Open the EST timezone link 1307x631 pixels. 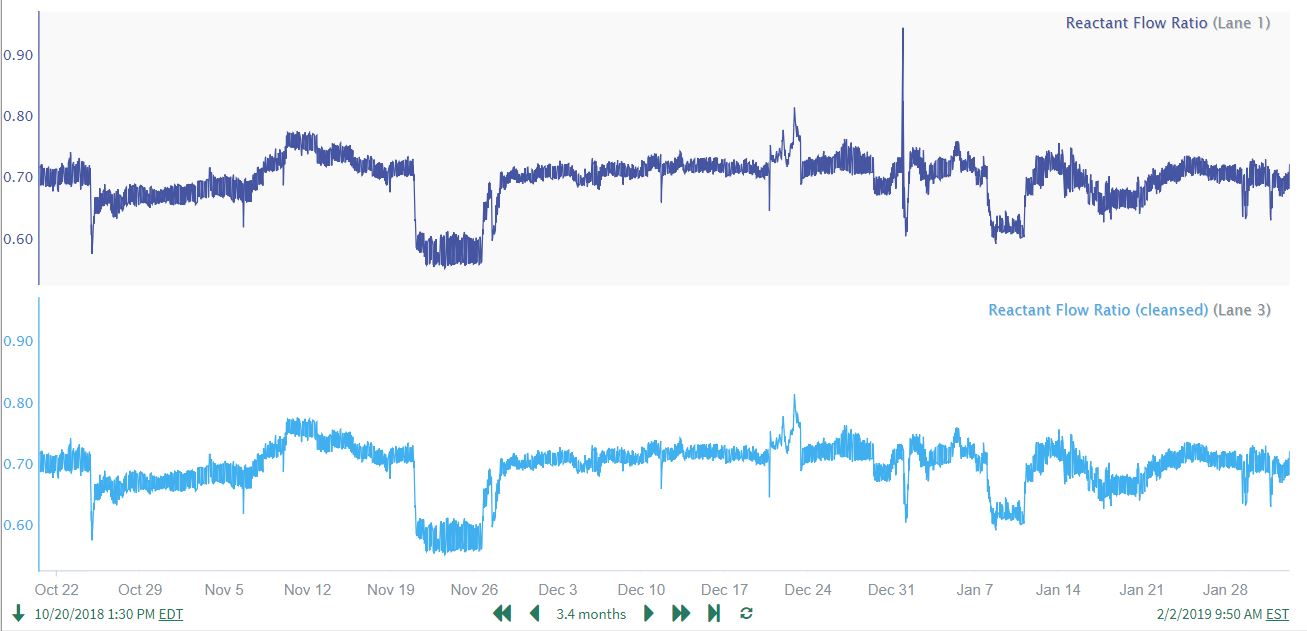pos(1277,614)
